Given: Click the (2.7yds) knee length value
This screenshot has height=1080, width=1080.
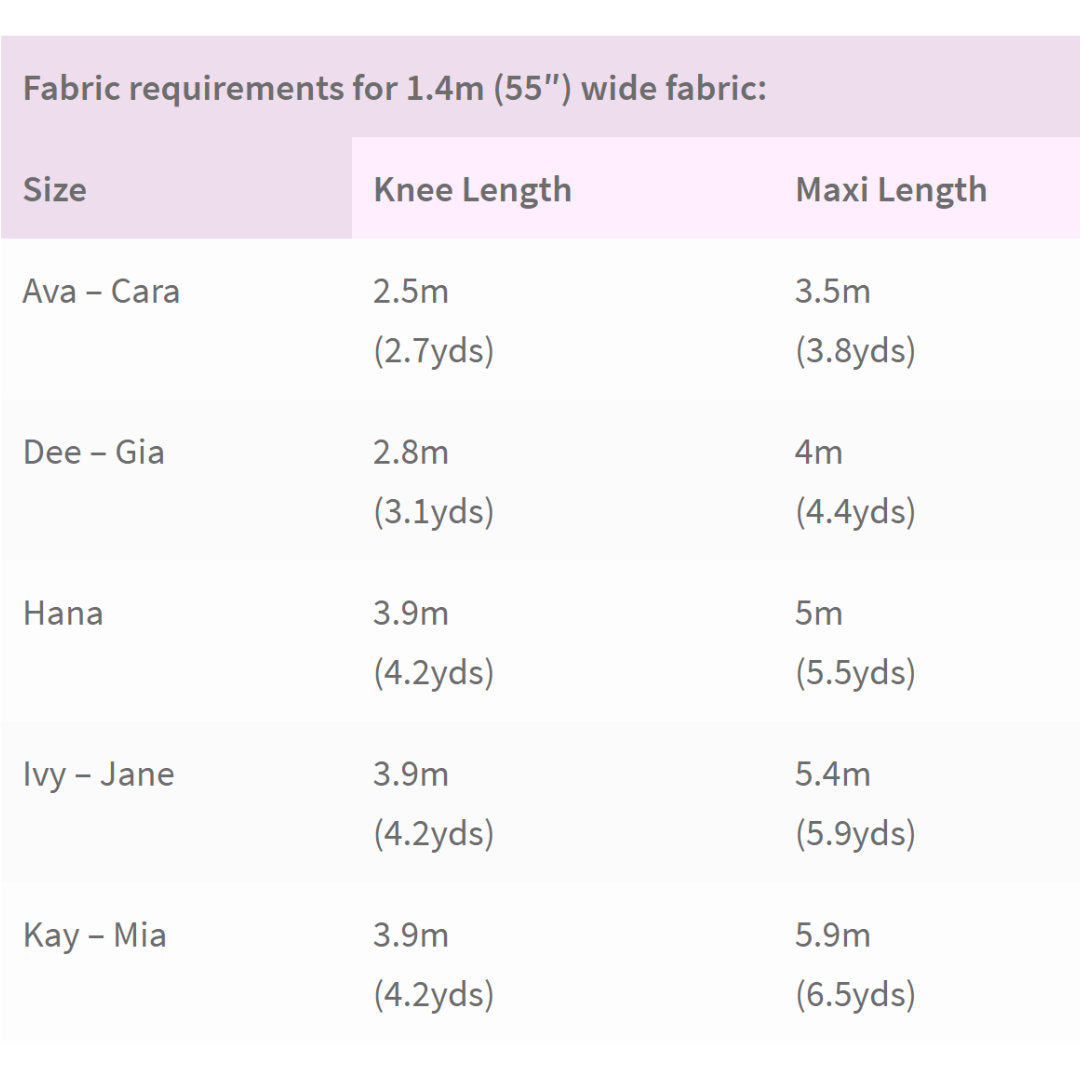Looking at the screenshot, I should pos(434,351).
